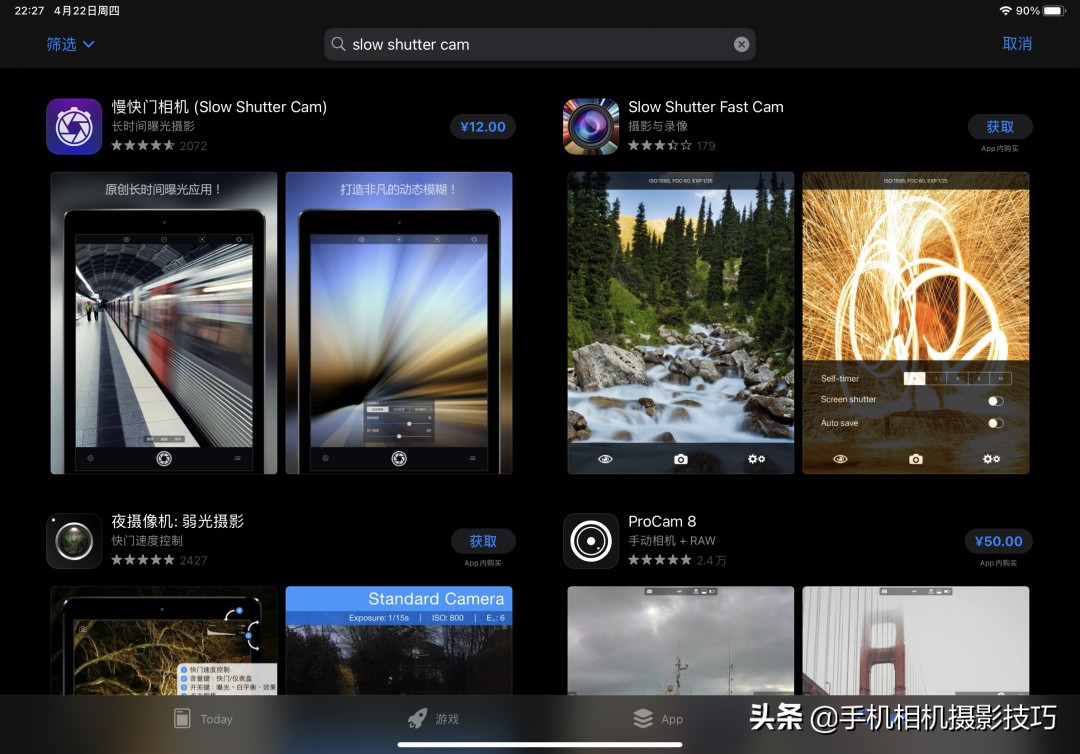
Task: Tap the search magnifier icon
Action: pos(338,44)
